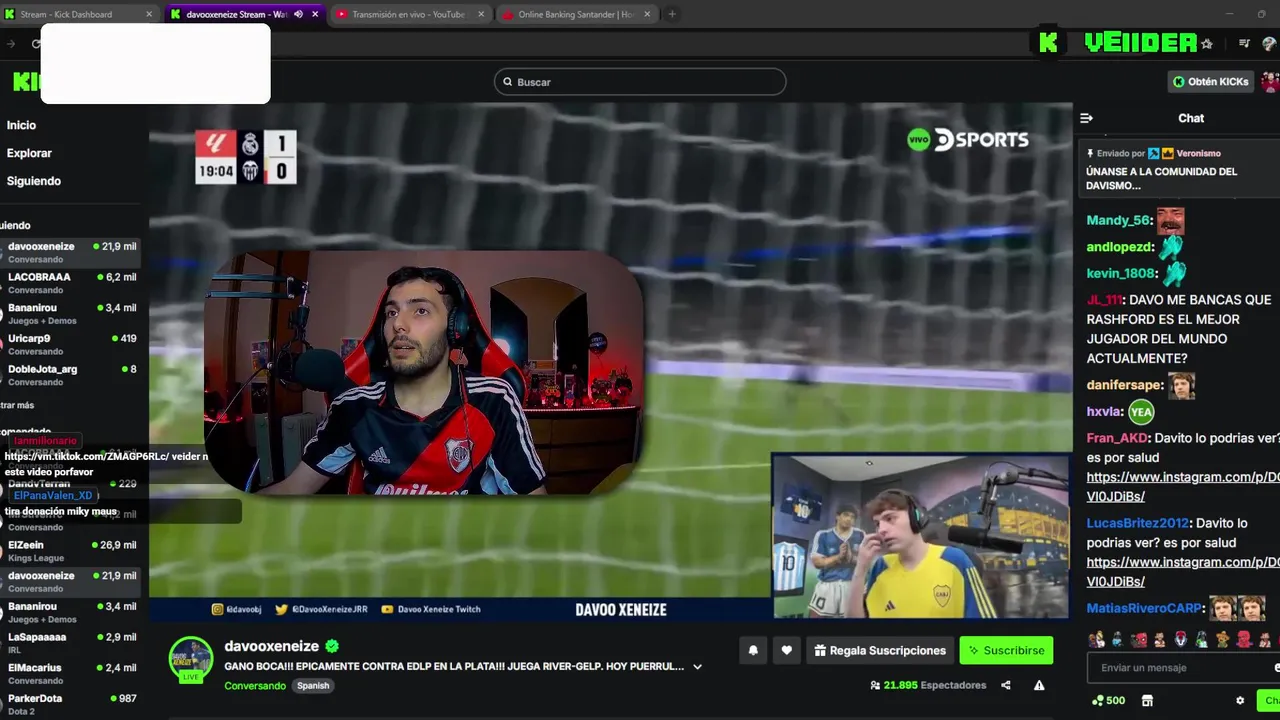
Task: Open the browser media control icon
Action: tap(1244, 43)
